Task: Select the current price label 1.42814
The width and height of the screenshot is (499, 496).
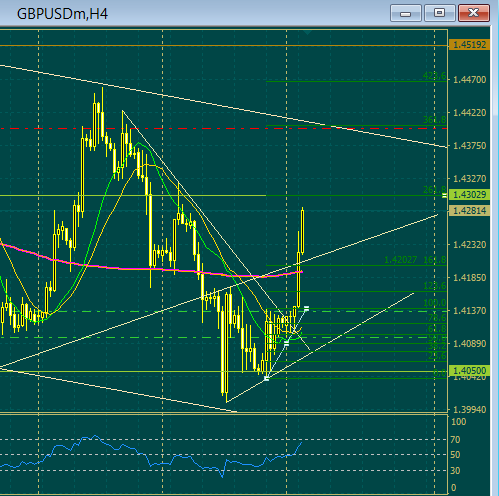Action: (x=469, y=210)
